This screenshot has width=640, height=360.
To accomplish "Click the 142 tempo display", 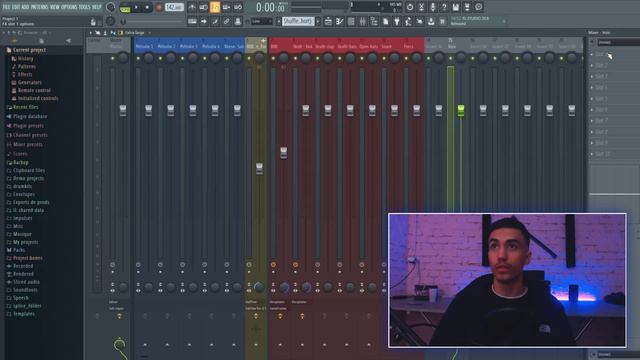I will coord(174,7).
